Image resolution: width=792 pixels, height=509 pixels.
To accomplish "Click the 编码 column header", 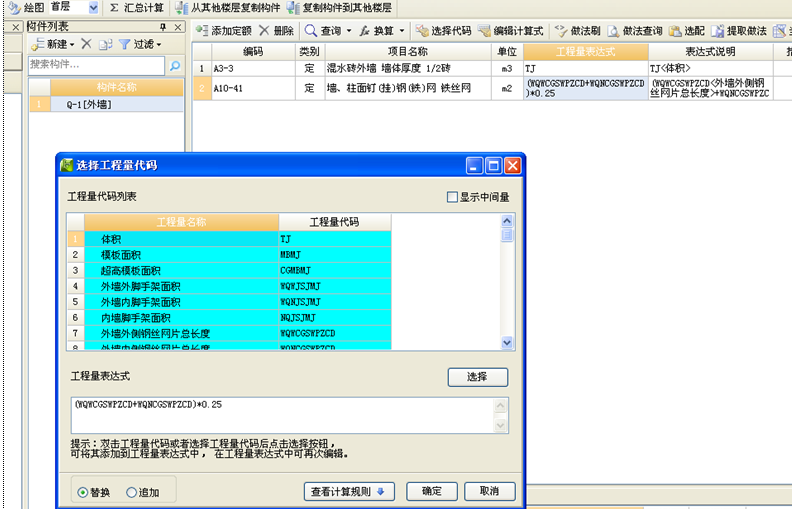I will coord(253,52).
